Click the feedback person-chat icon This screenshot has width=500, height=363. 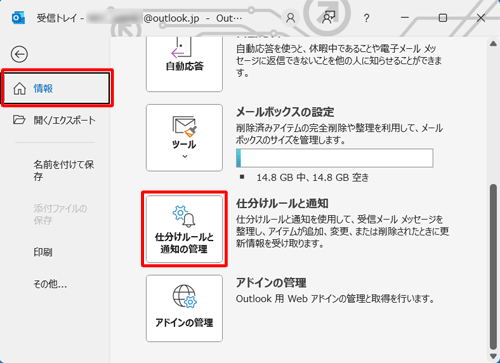click(328, 18)
